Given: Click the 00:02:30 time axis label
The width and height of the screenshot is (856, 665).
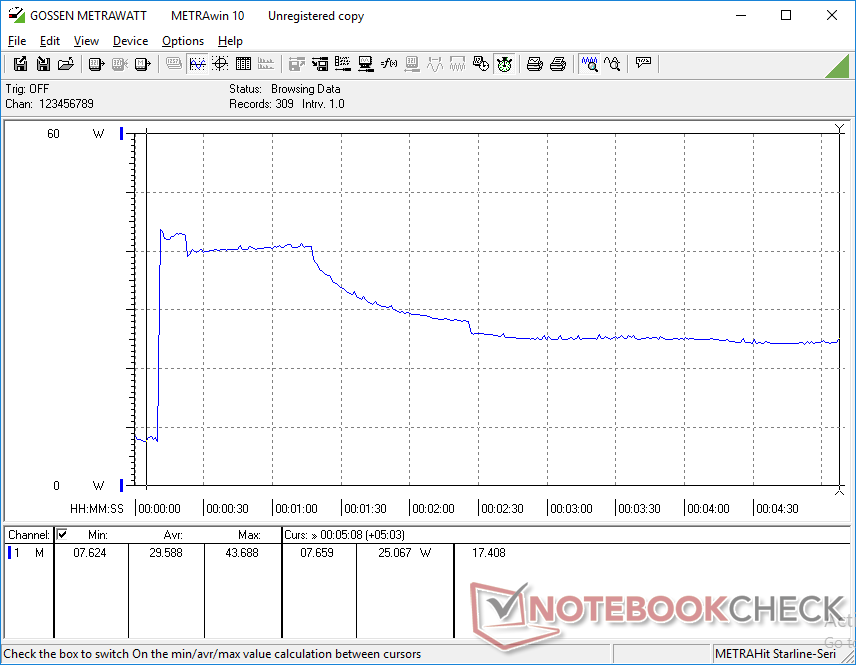Looking at the screenshot, I should click(502, 509).
